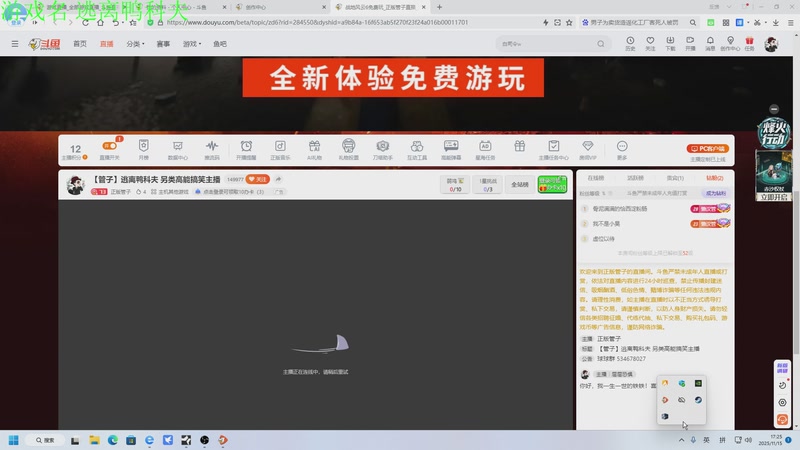The width and height of the screenshot is (800, 450).
Task: Click the green gift reward button
Action: point(552,184)
